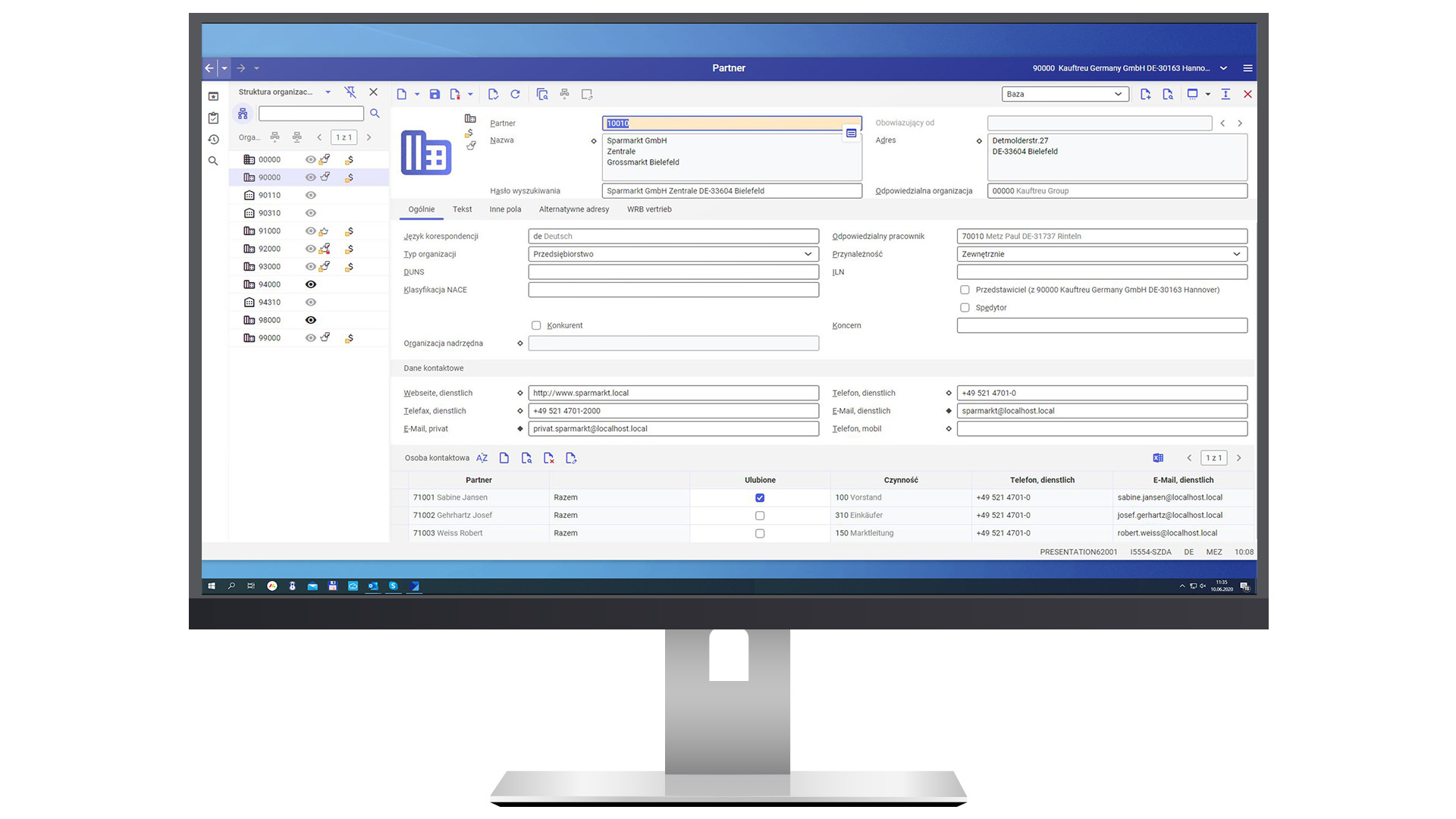Image resolution: width=1456 pixels, height=819 pixels.
Task: Open Windows Start menu
Action: 212,586
